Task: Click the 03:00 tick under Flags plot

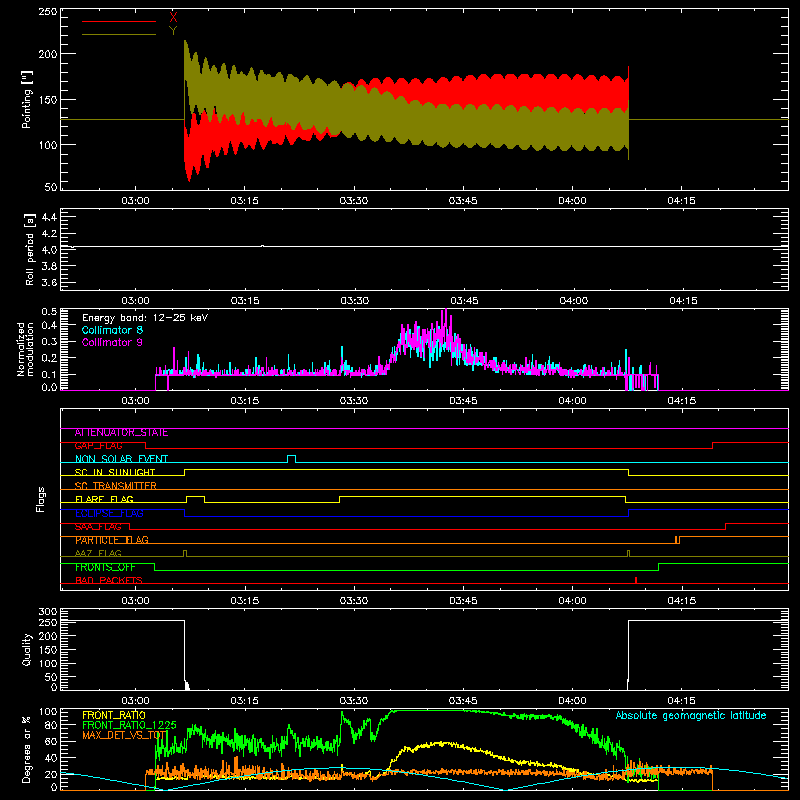Action: pos(135,601)
